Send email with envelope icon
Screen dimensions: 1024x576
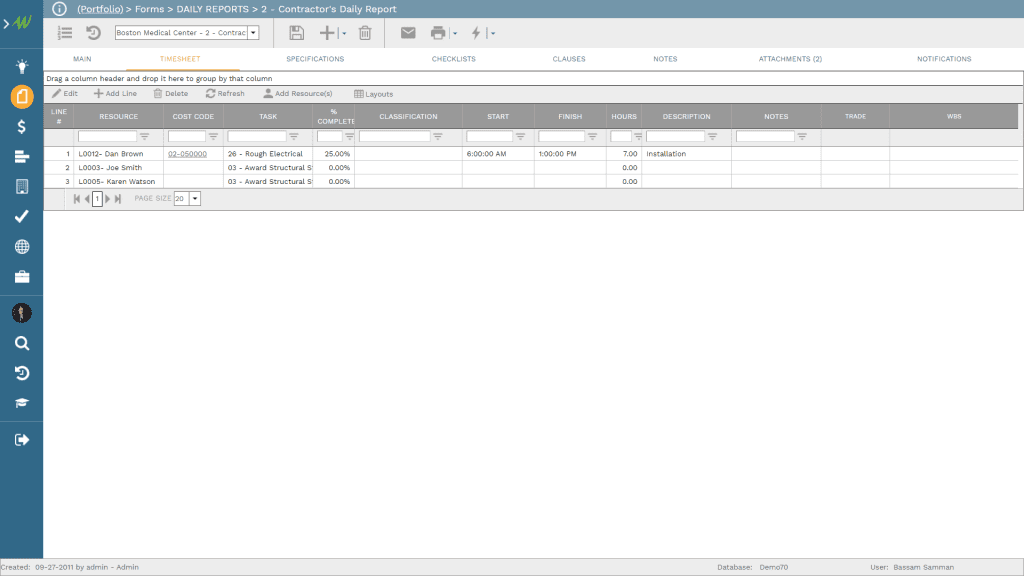pos(408,33)
